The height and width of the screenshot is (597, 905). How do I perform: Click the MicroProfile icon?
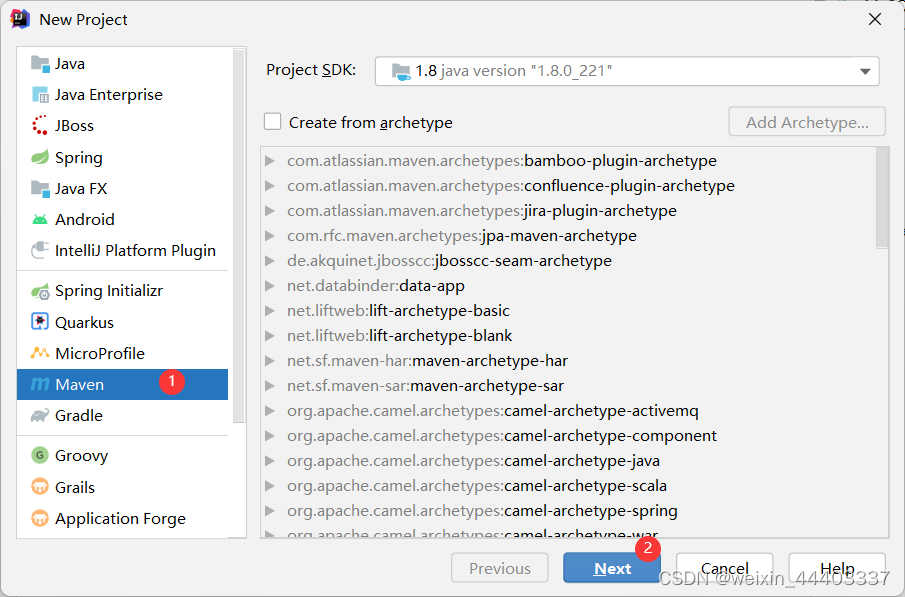tap(40, 353)
